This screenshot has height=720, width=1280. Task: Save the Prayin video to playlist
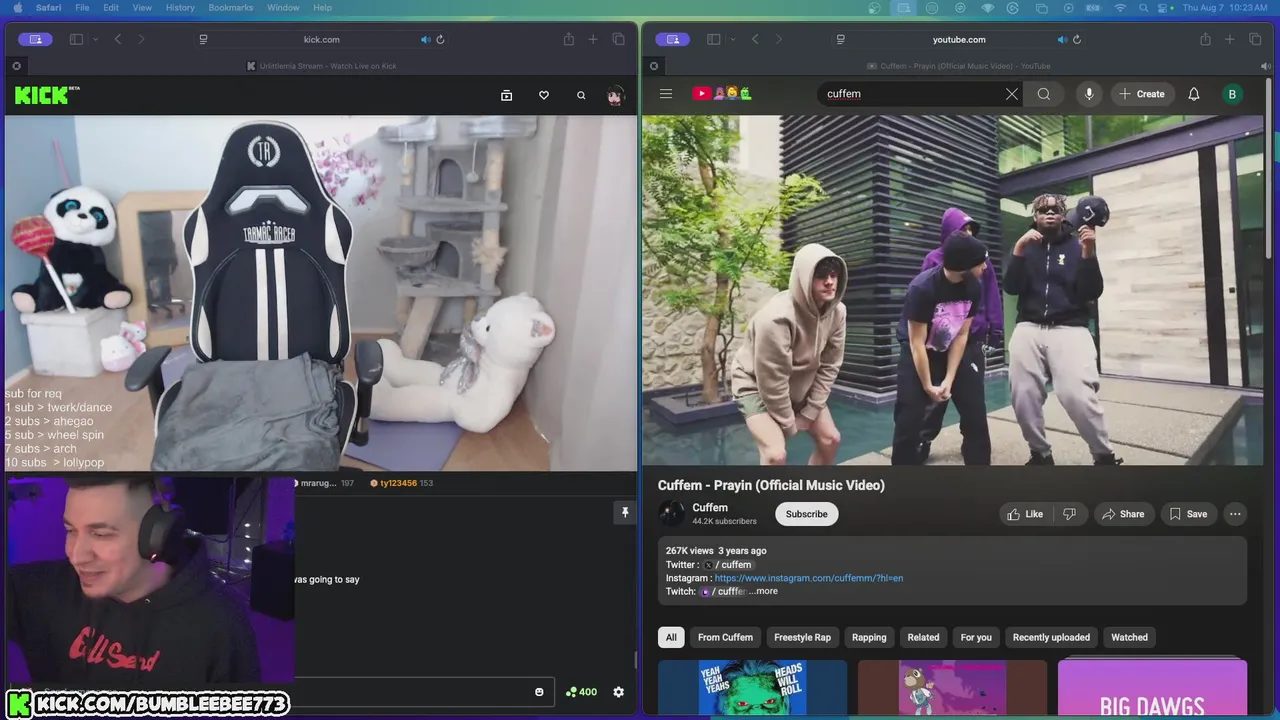tap(1188, 514)
